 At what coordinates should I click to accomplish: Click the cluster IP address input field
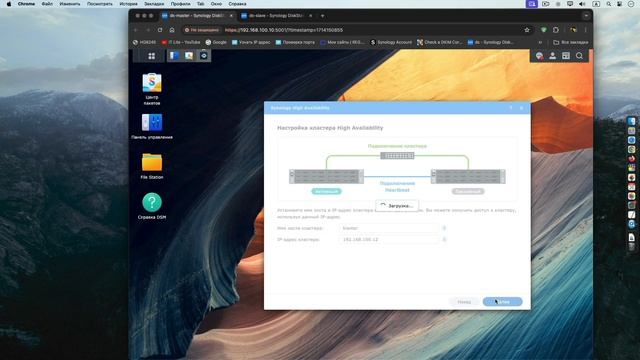[x=389, y=240]
